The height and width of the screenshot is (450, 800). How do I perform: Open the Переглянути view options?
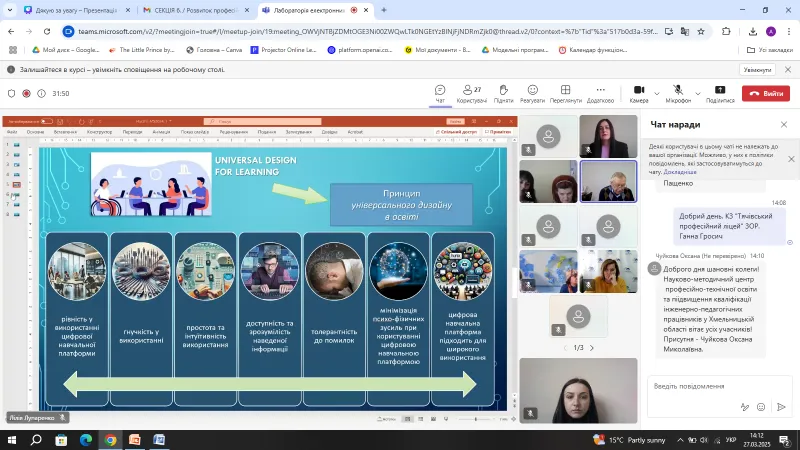(x=565, y=94)
